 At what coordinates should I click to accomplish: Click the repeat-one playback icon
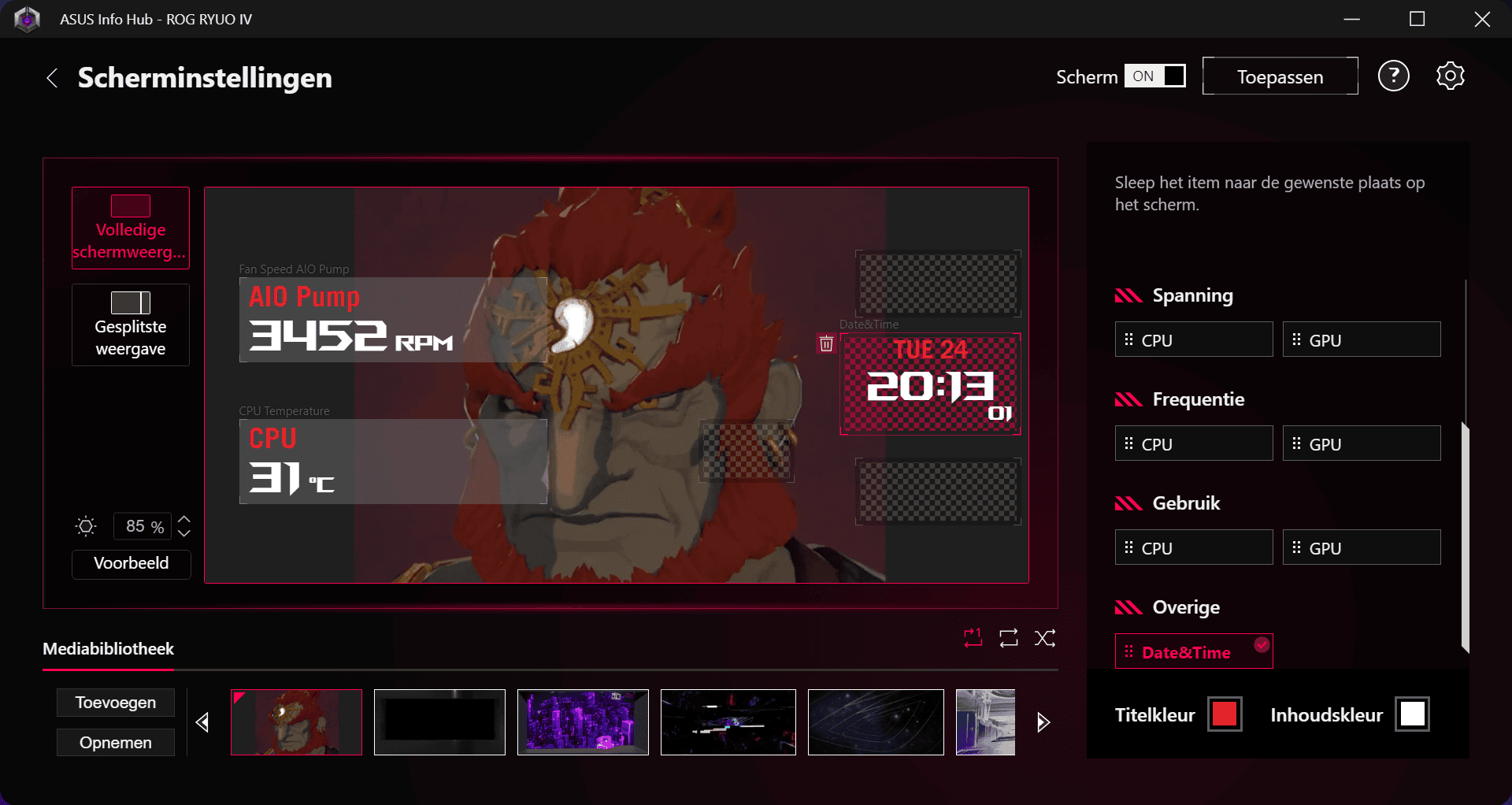[973, 638]
